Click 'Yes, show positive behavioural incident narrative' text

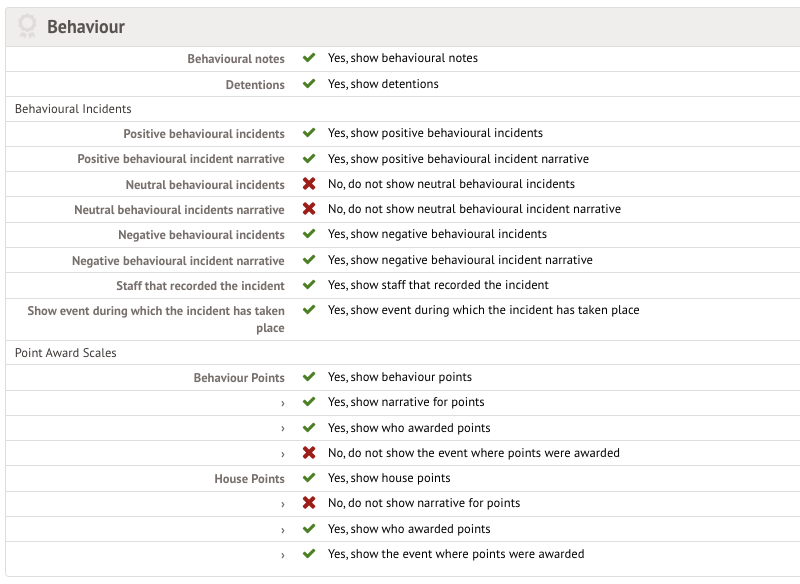(x=458, y=159)
